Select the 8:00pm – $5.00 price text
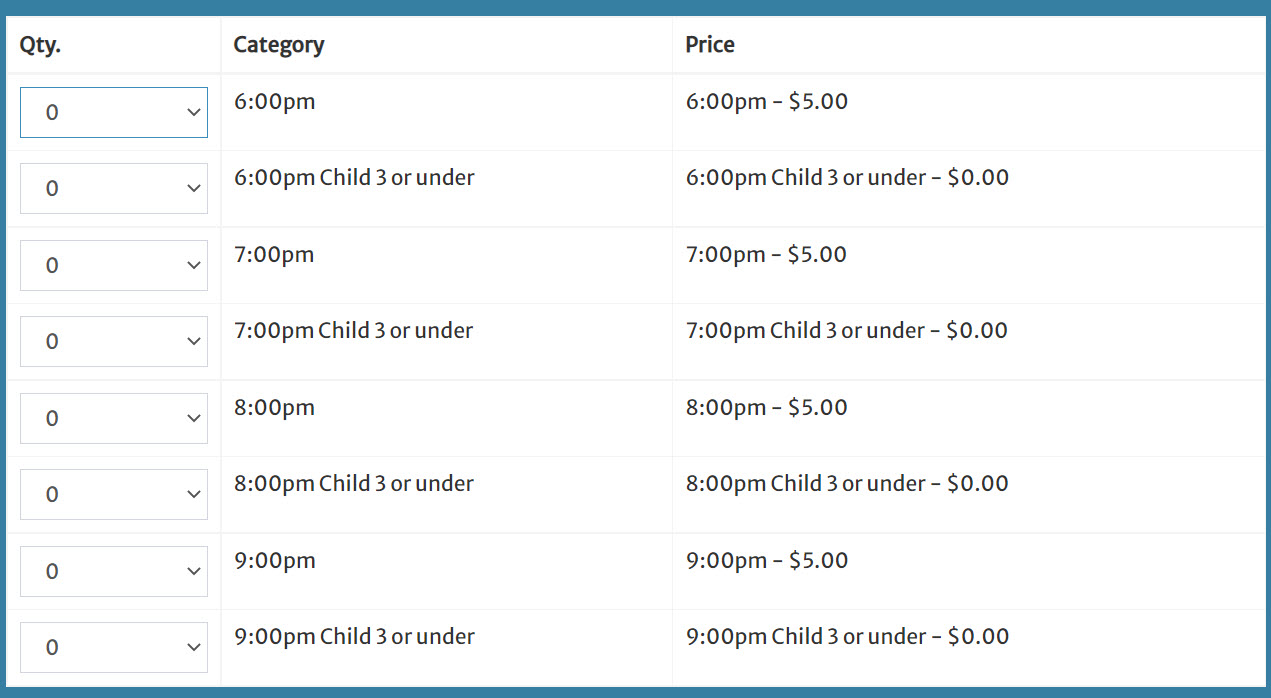The height and width of the screenshot is (698, 1271). tap(767, 408)
